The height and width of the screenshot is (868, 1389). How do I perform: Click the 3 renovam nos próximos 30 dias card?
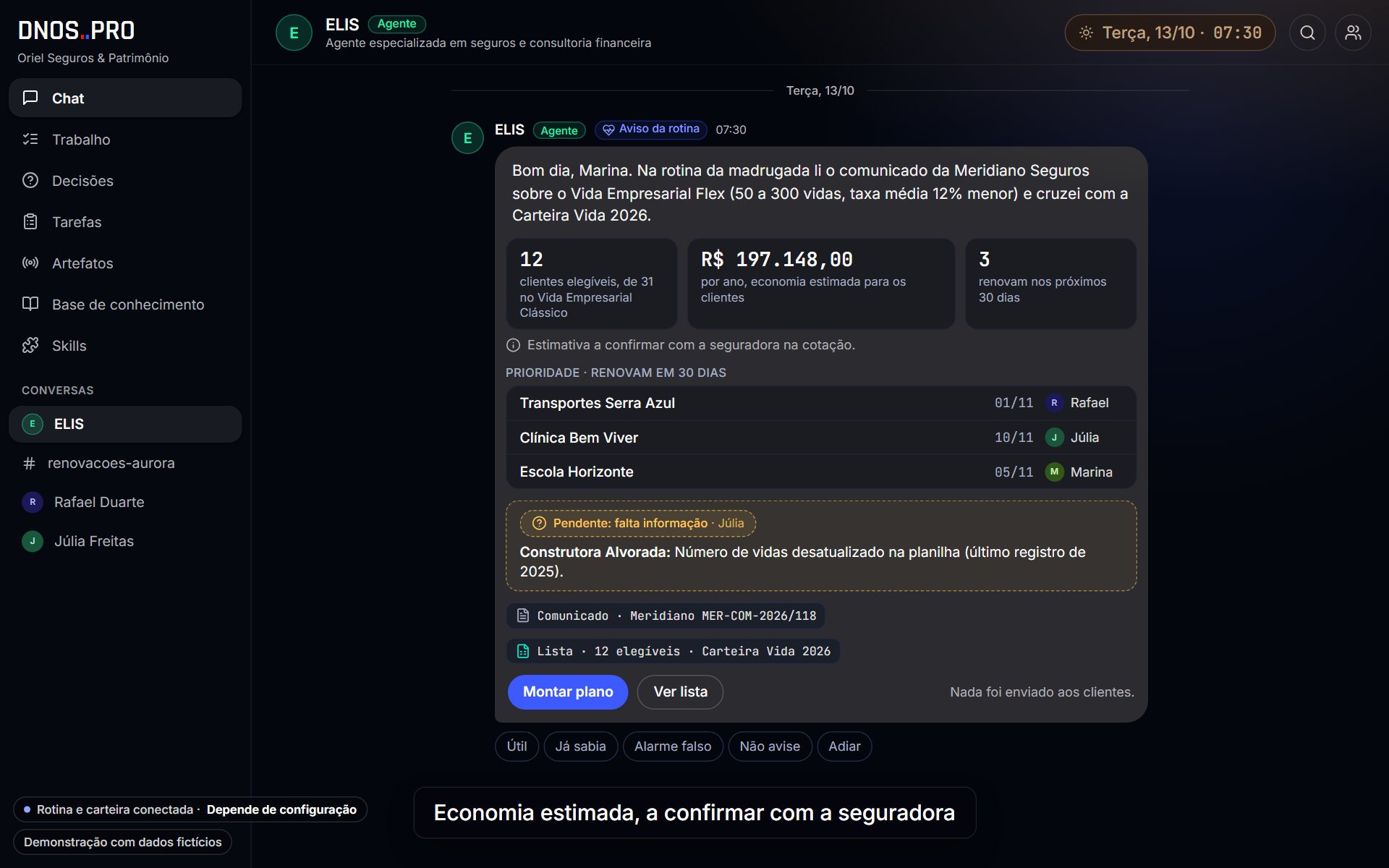click(x=1050, y=284)
